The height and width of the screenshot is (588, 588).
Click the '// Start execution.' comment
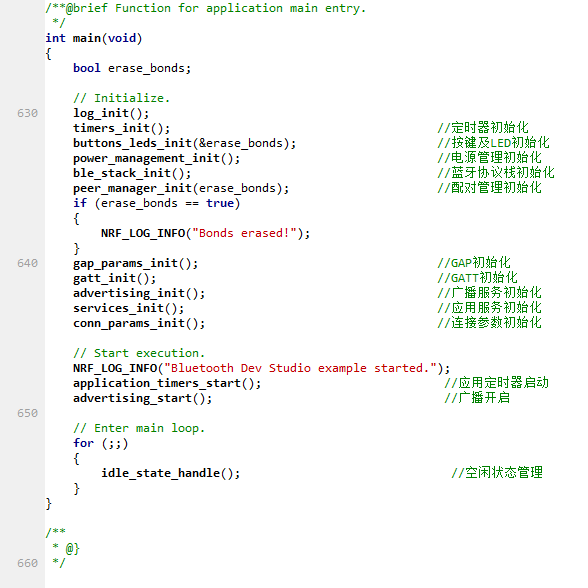tap(139, 353)
